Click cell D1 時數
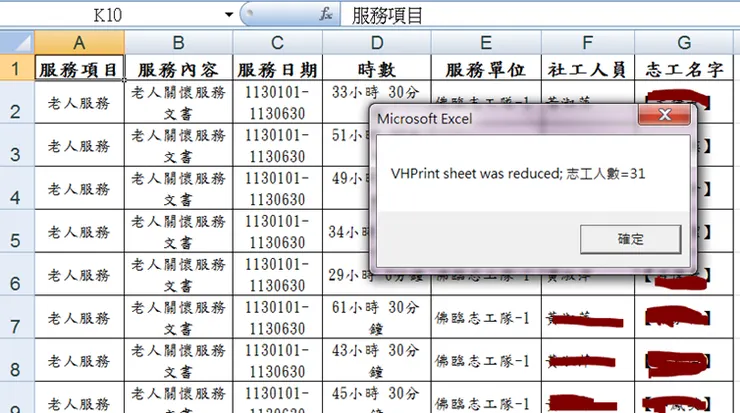This screenshot has width=740, height=413. pyautogui.click(x=377, y=68)
